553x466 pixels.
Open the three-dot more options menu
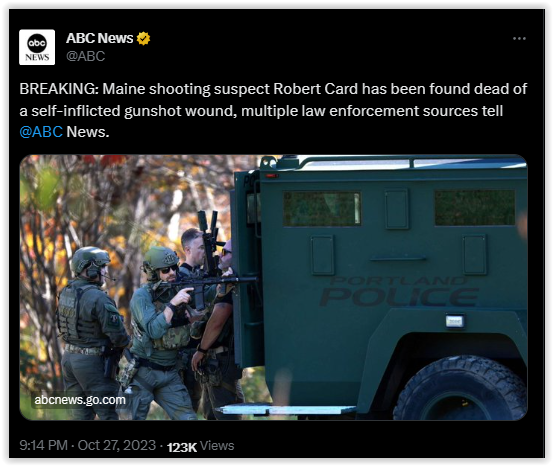tap(519, 38)
